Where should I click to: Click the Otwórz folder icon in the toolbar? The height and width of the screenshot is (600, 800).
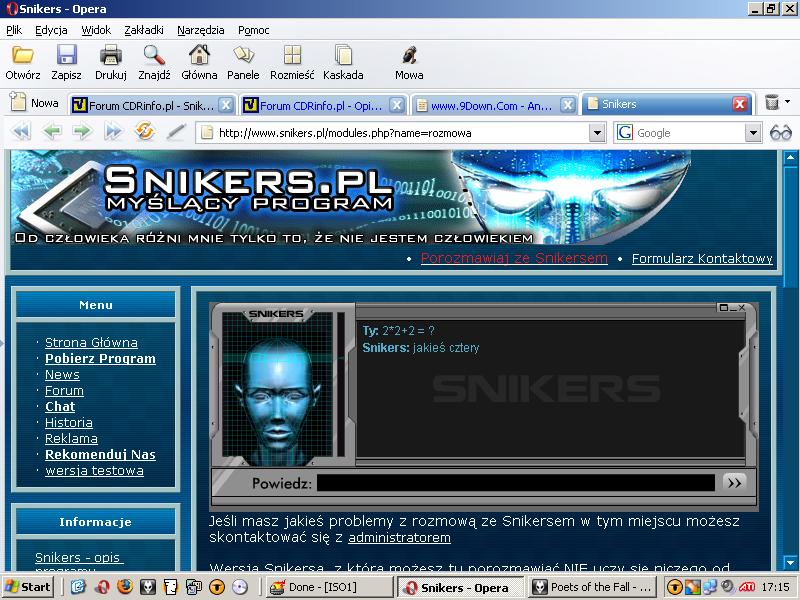point(22,55)
